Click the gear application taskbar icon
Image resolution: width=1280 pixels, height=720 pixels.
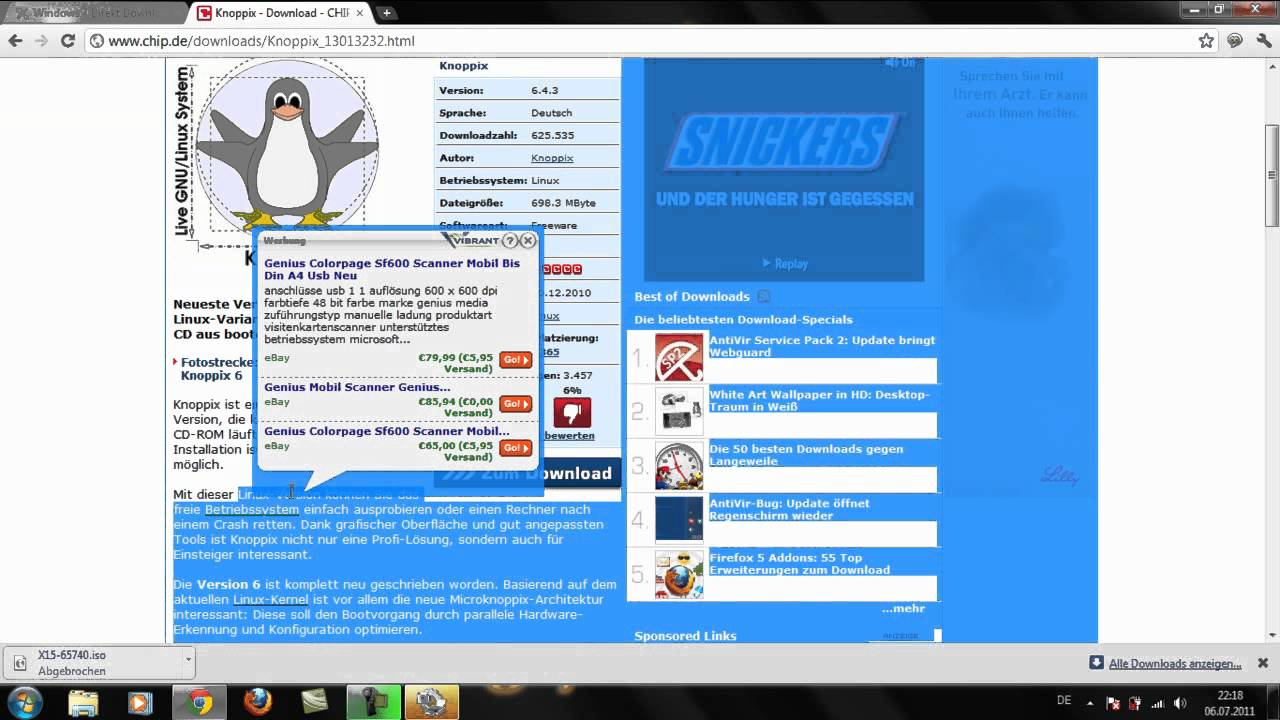click(431, 702)
